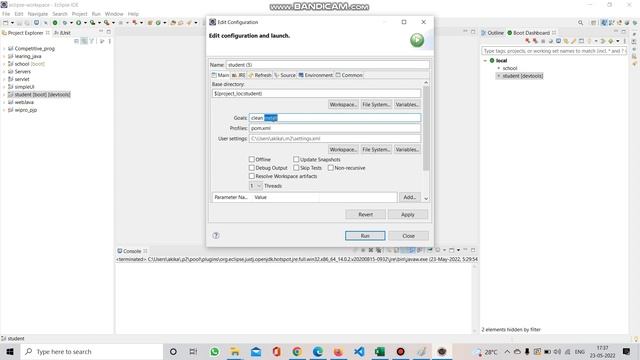Click the Boot Dashboard filter text field
The image size is (640, 360).
tap(553, 51)
